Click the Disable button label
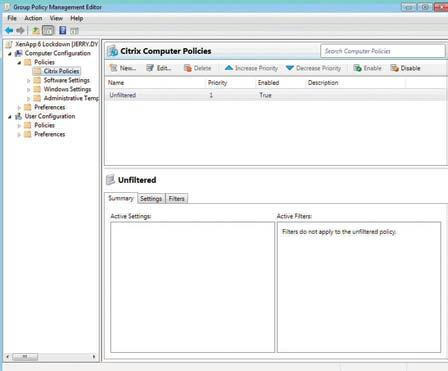 [410, 68]
